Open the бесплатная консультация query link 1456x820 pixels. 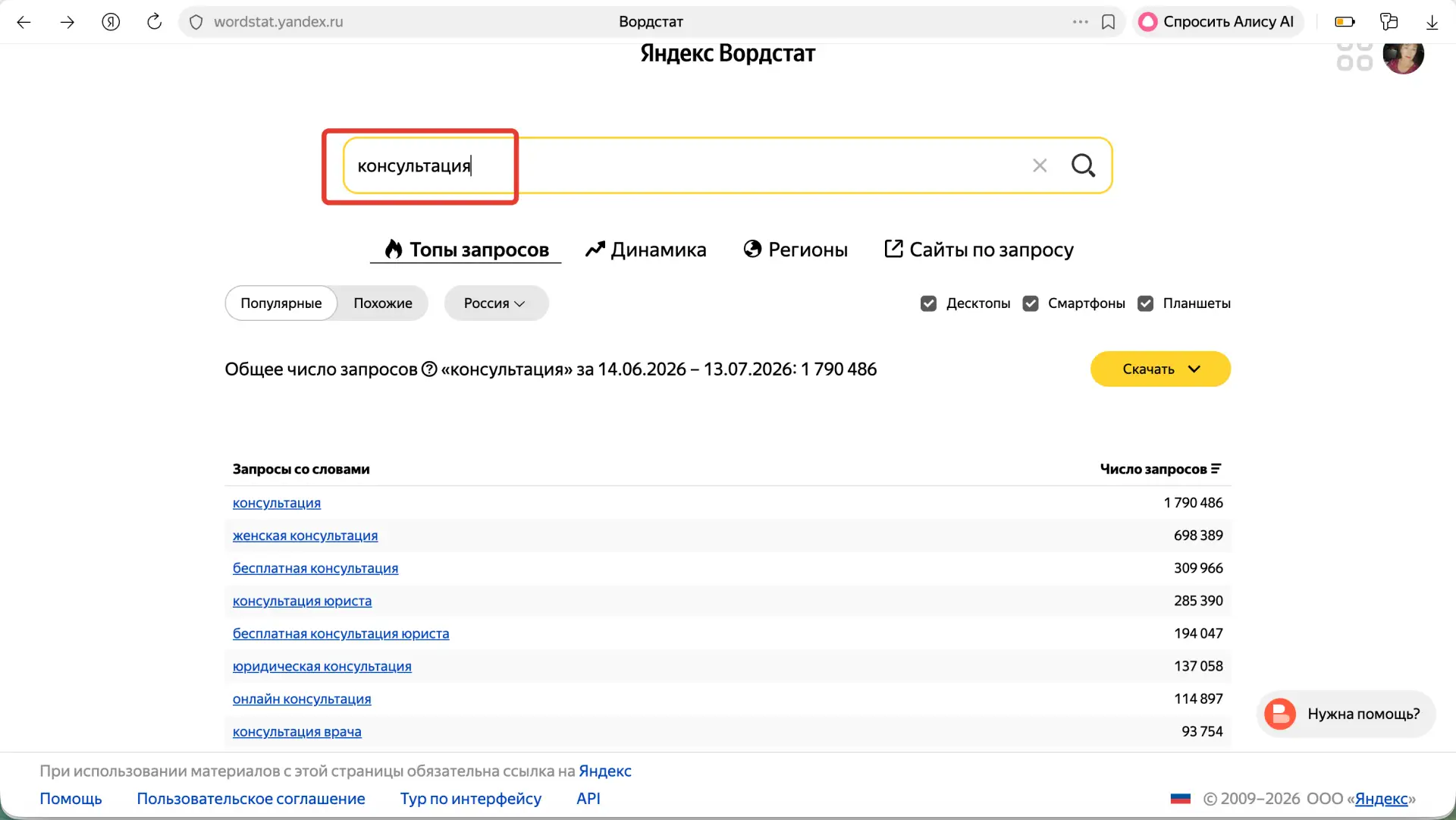315,568
